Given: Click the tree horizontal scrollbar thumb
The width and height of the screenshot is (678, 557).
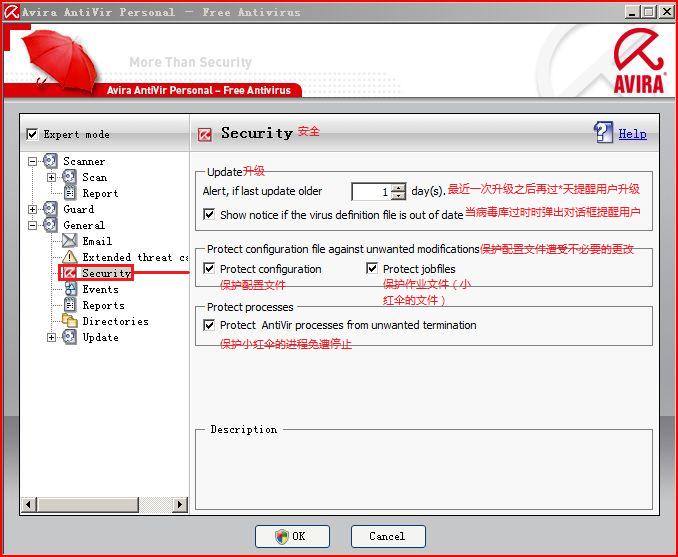Looking at the screenshot, I should pyautogui.click(x=88, y=504).
